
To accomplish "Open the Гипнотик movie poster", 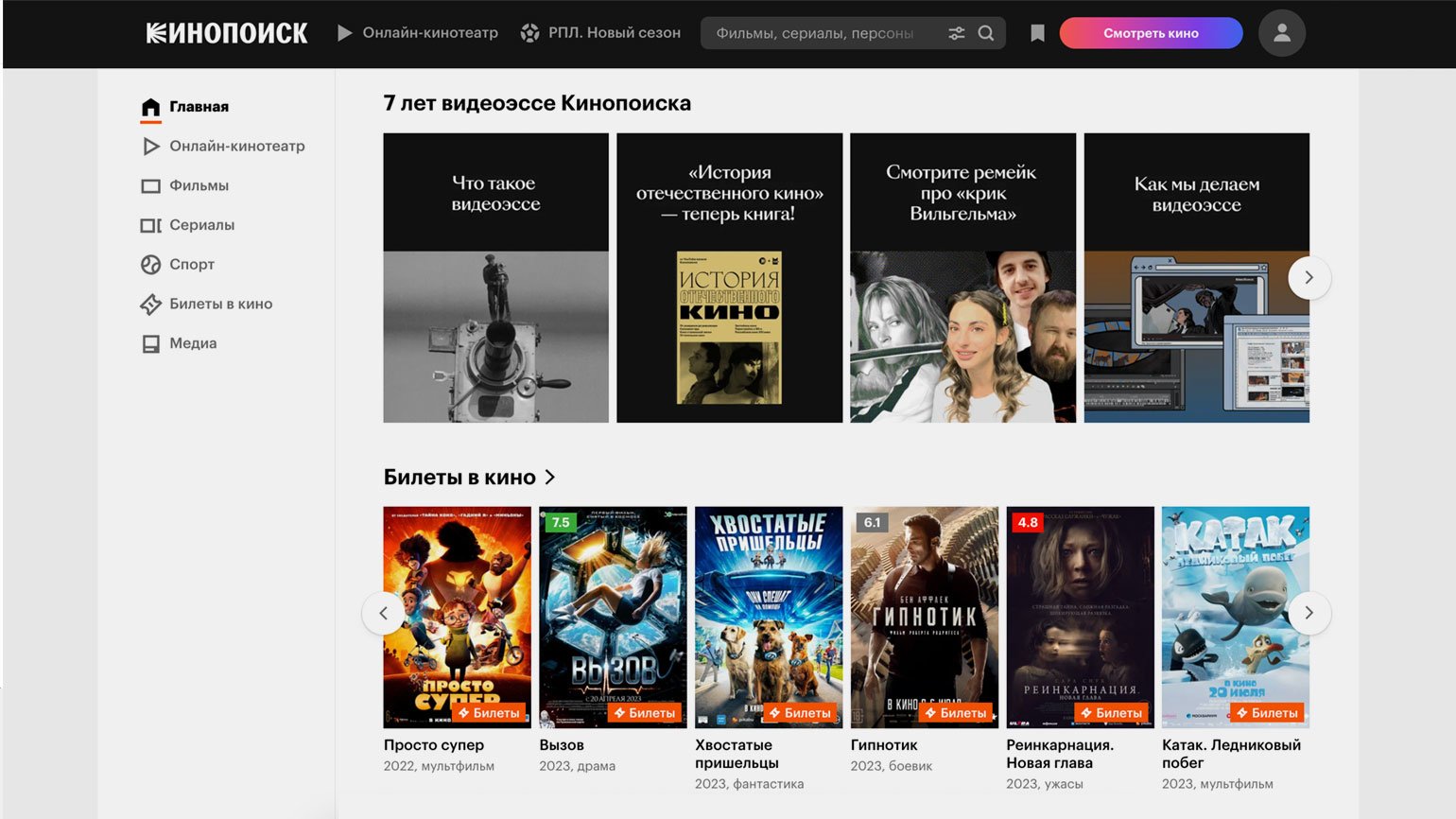I will (x=925, y=617).
